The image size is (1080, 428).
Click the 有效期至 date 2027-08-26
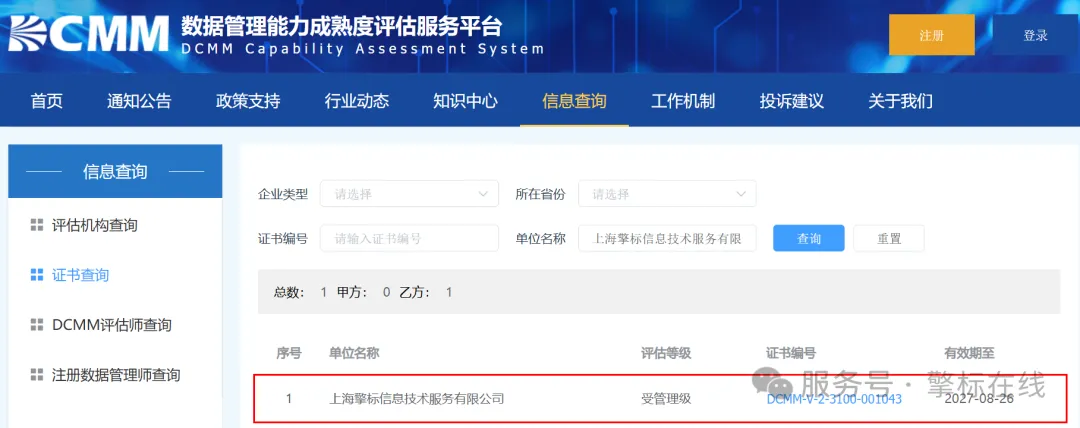tap(979, 398)
